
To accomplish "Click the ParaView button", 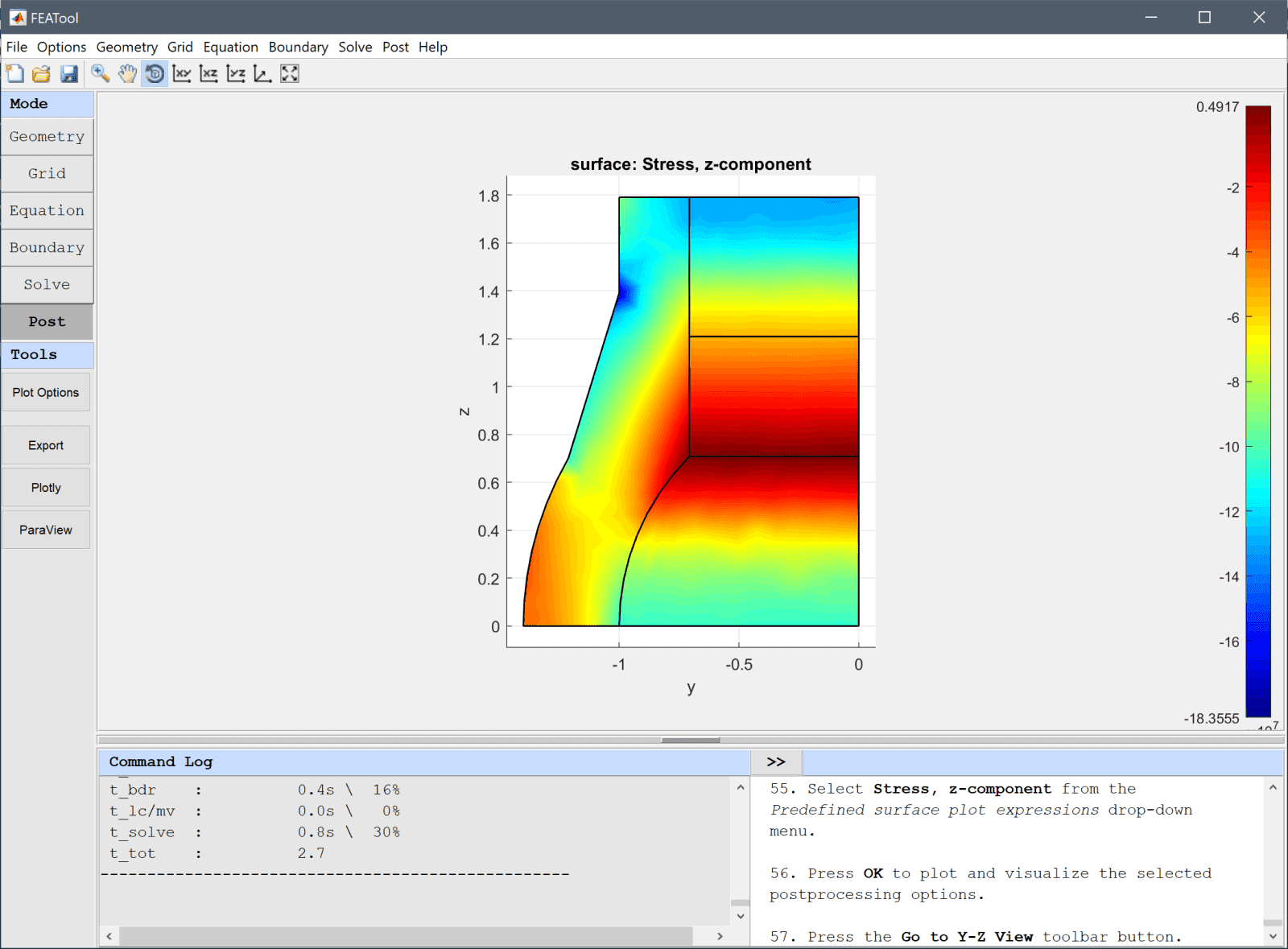I will 46,530.
